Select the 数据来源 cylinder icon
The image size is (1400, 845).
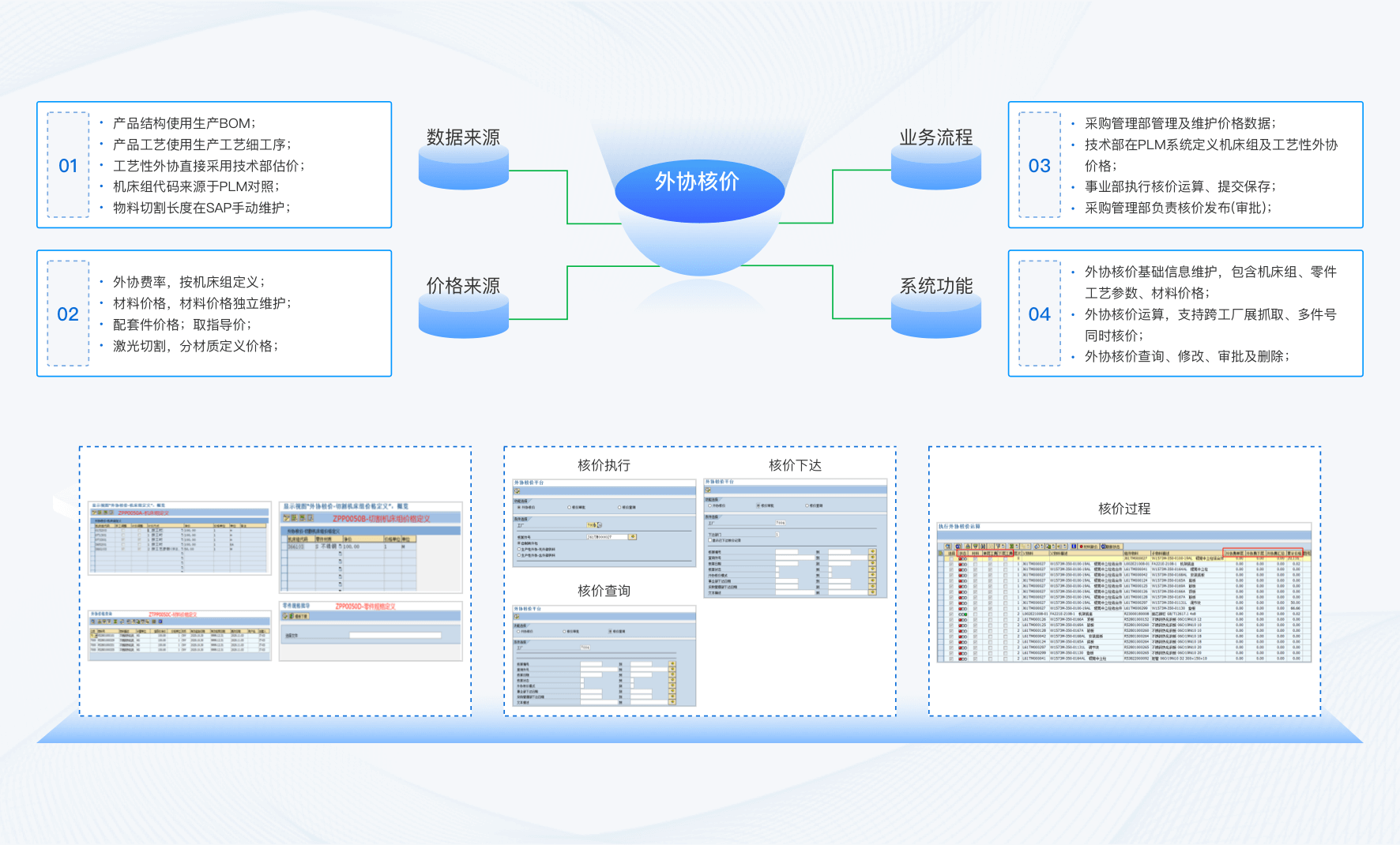[x=463, y=167]
